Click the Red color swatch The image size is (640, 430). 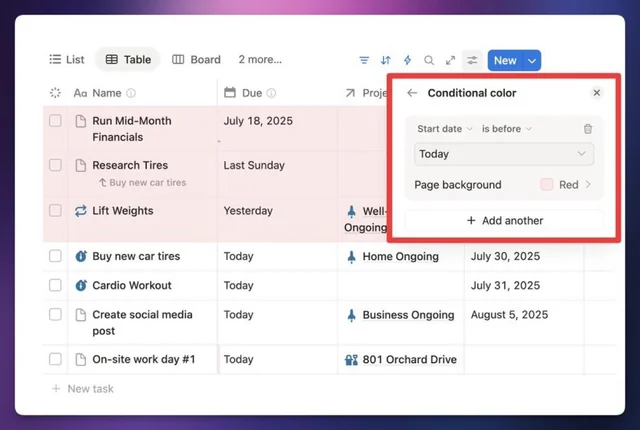[x=547, y=184]
